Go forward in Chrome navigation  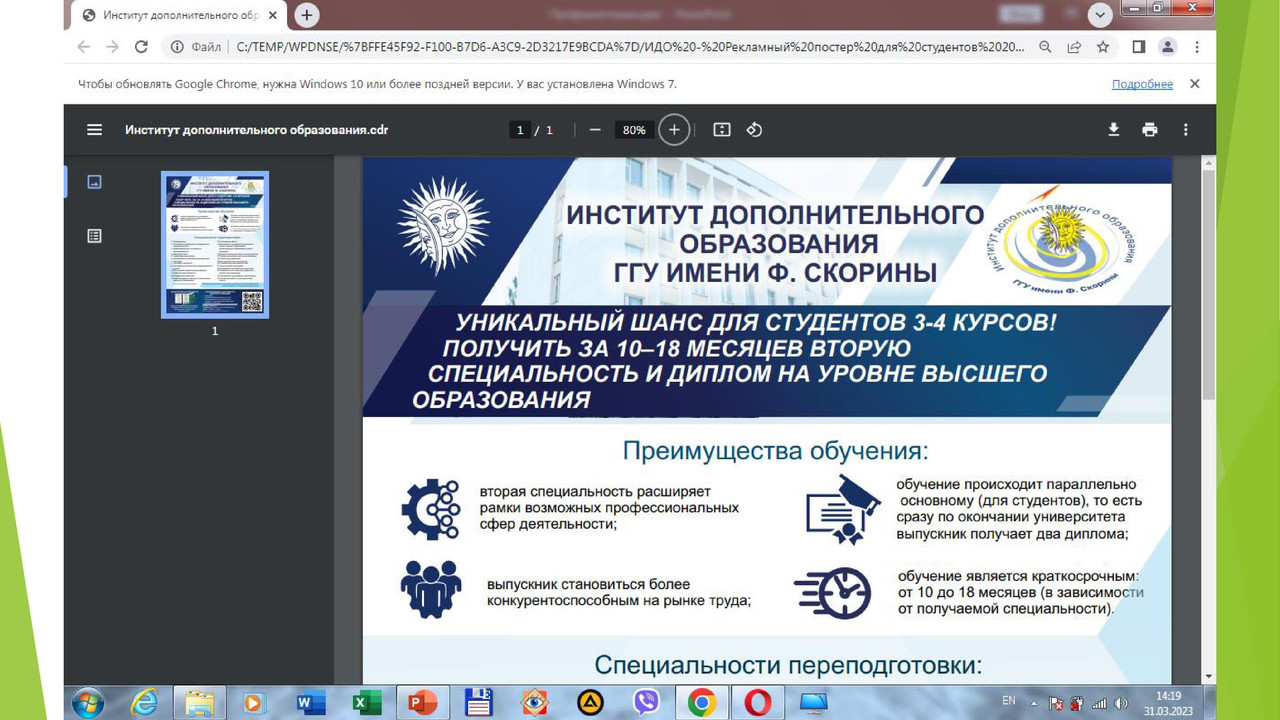click(112, 46)
